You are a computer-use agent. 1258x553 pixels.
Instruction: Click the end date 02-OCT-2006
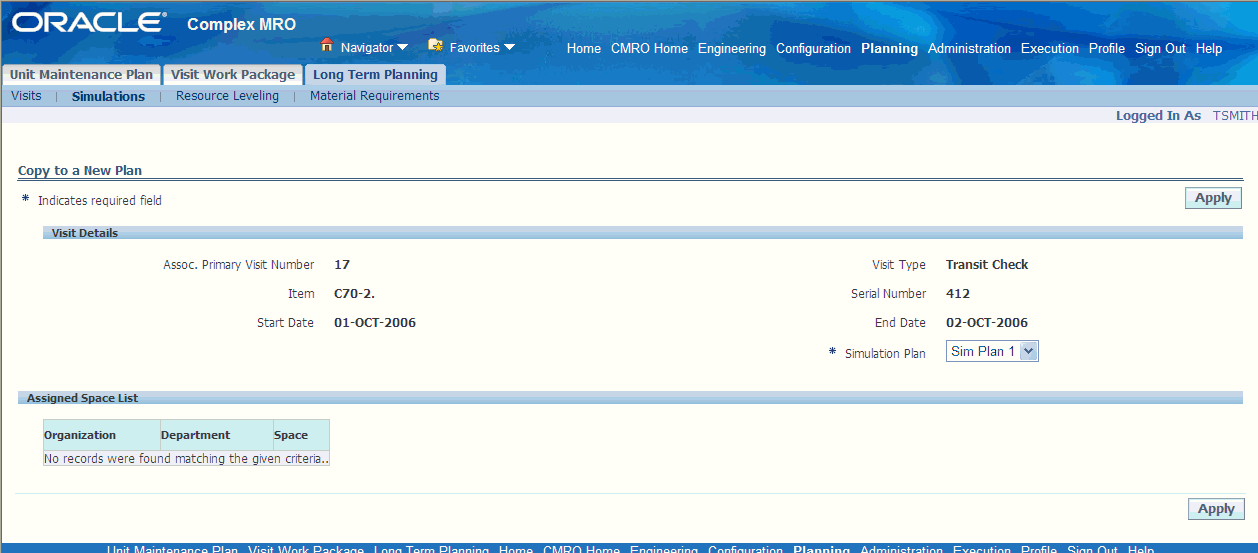(987, 323)
